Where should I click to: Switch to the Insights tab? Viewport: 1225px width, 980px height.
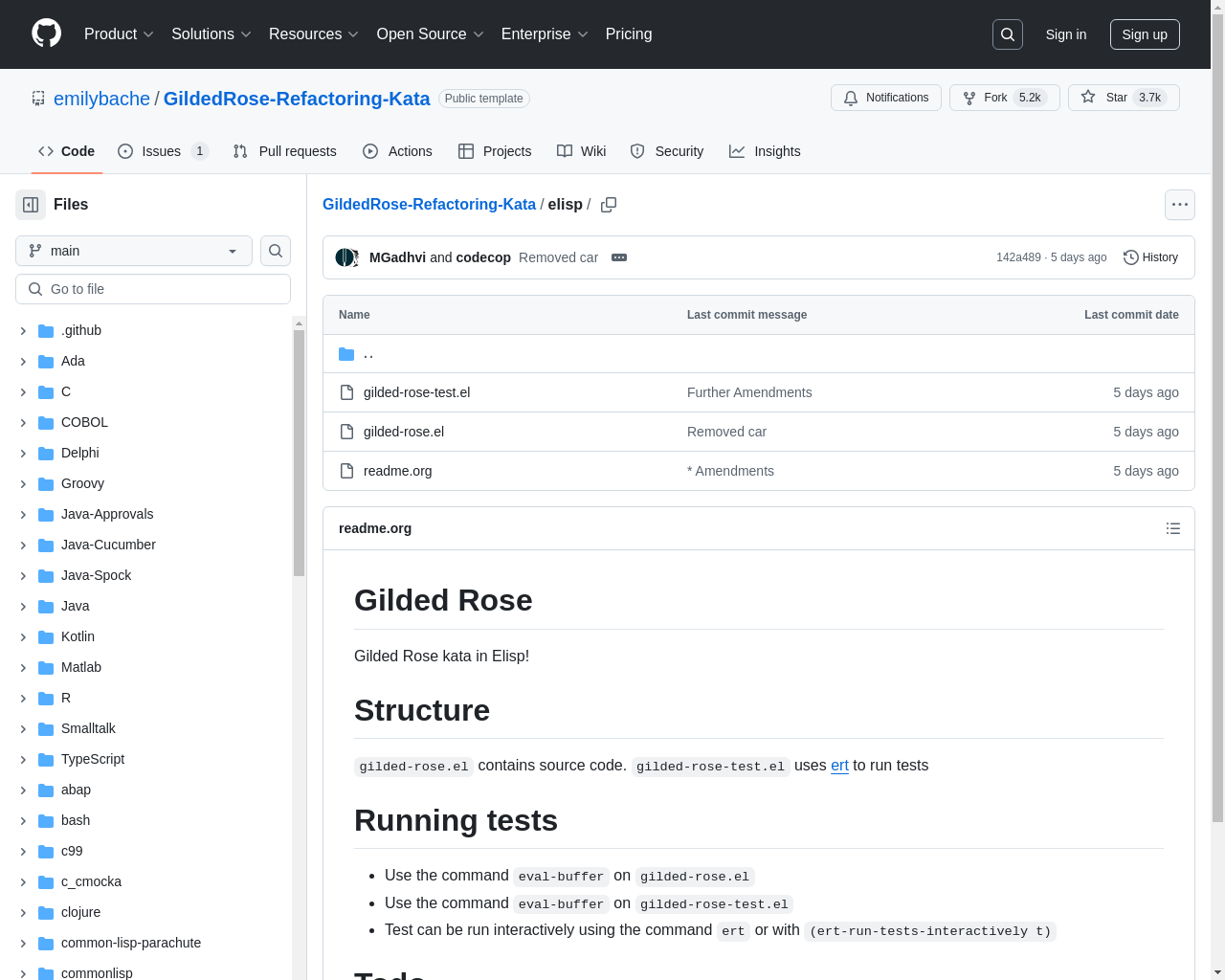click(x=765, y=151)
